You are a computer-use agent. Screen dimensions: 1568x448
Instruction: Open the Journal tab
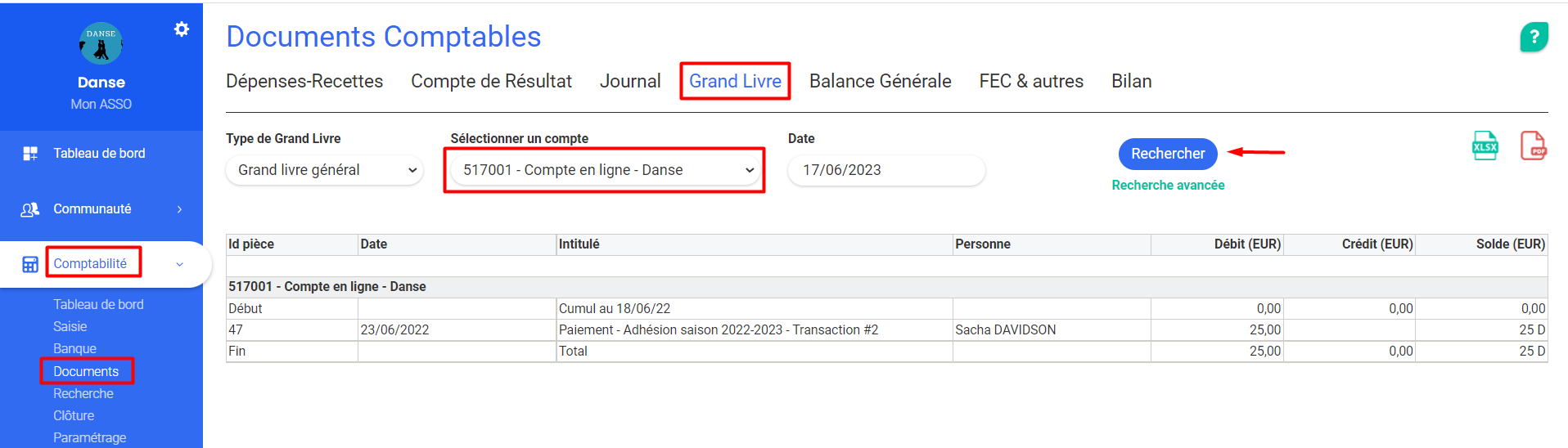tap(629, 81)
